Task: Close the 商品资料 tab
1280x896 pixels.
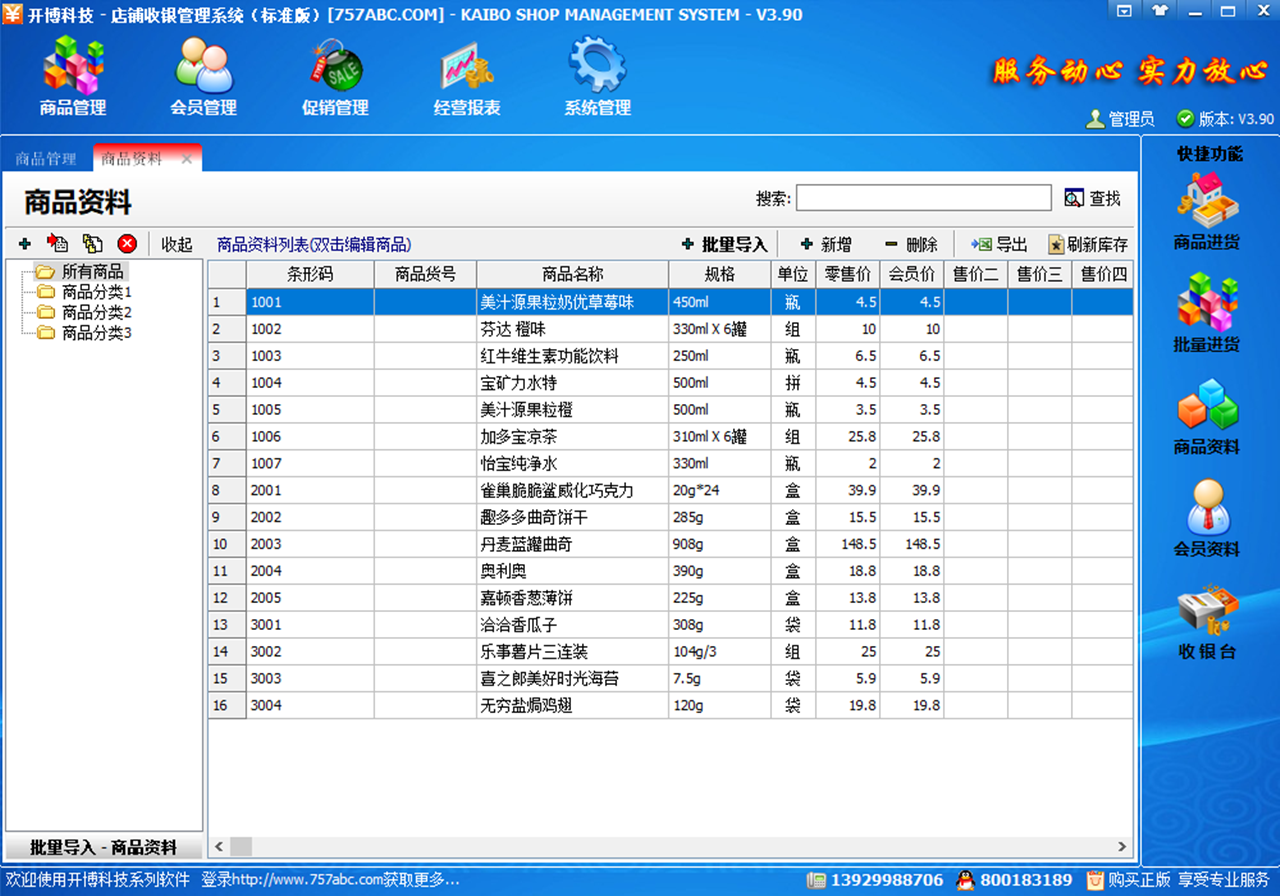Action: point(186,158)
